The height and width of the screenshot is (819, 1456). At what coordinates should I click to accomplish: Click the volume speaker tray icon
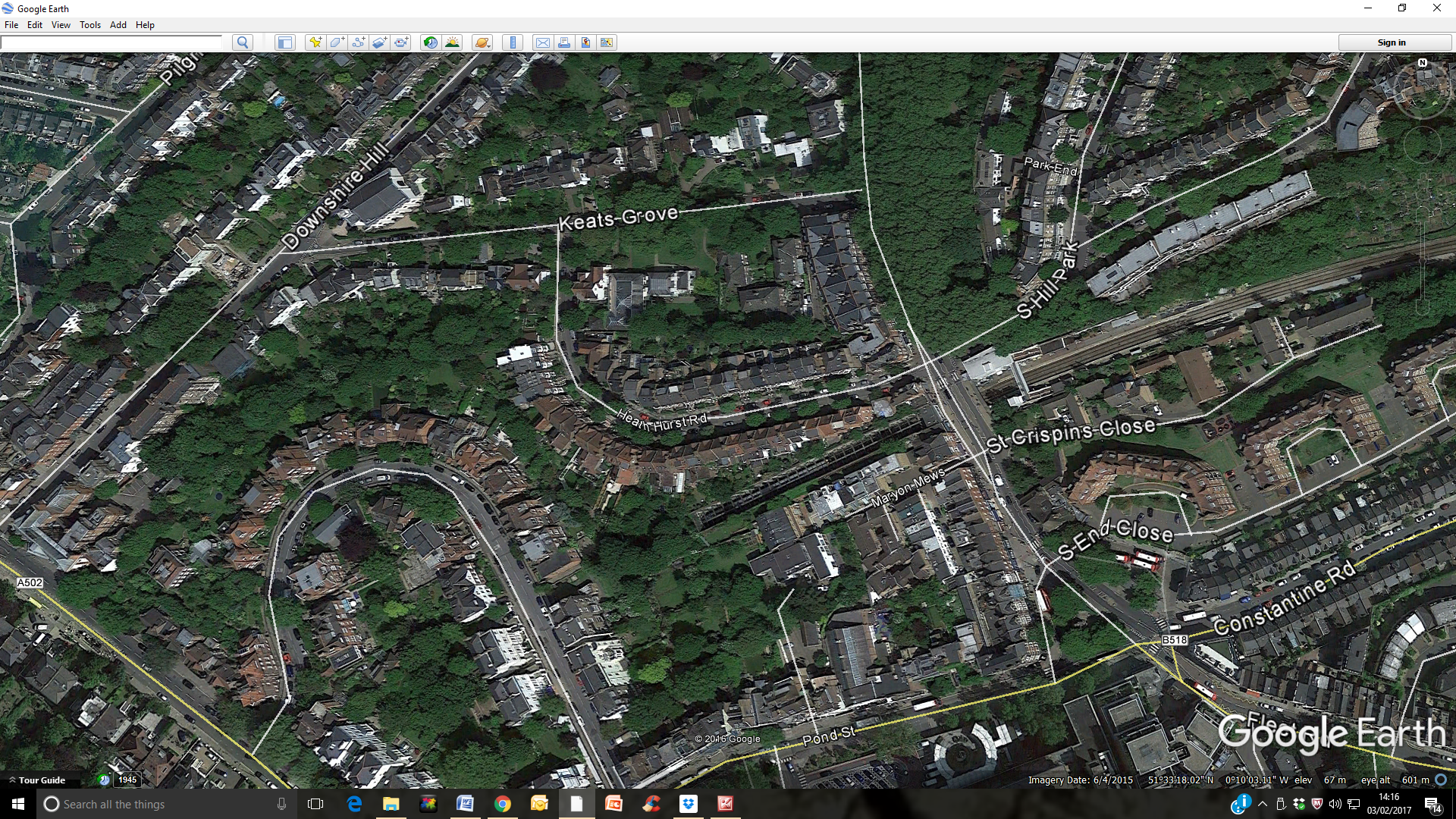(x=1335, y=804)
